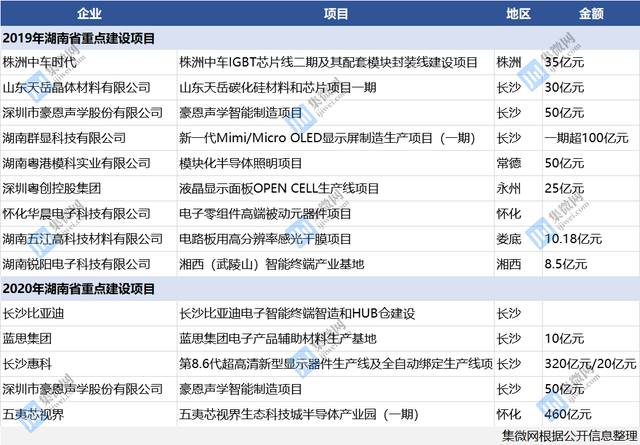
Task: Click the 项目 column header
Action: tap(336, 14)
